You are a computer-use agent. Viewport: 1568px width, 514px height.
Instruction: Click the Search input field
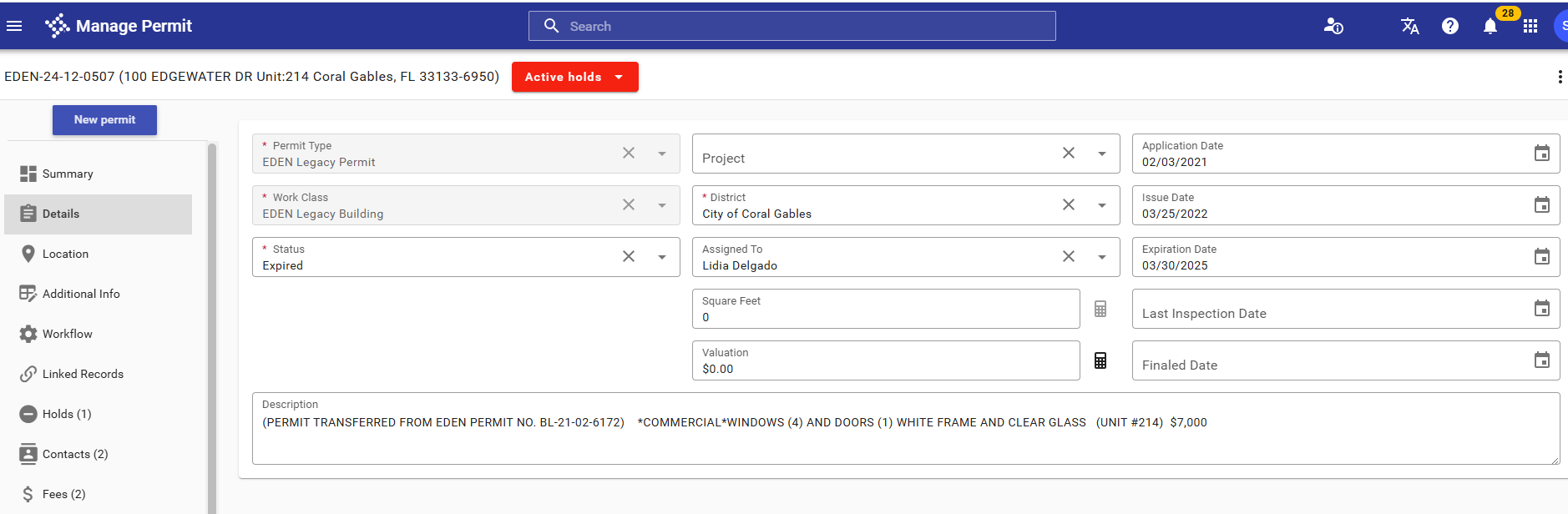coord(792,26)
